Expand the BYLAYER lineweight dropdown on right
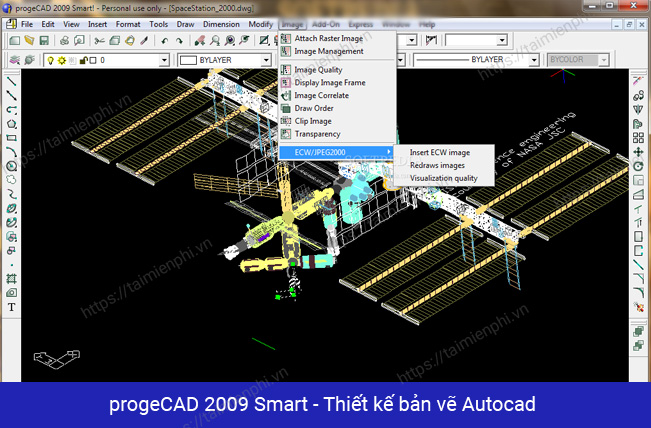 tap(534, 60)
